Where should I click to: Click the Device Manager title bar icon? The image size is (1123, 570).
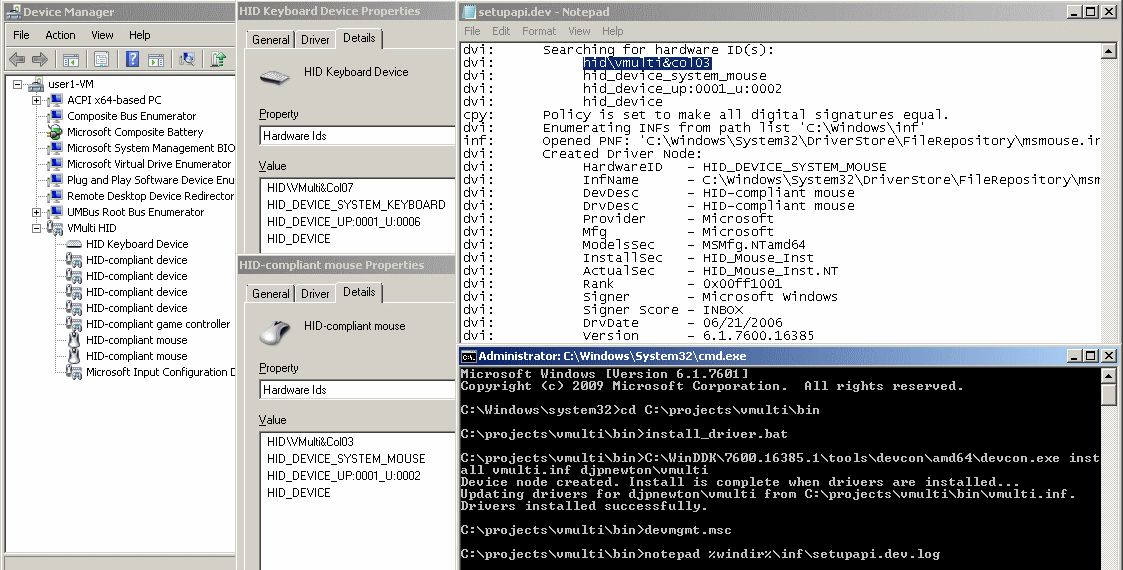12,11
